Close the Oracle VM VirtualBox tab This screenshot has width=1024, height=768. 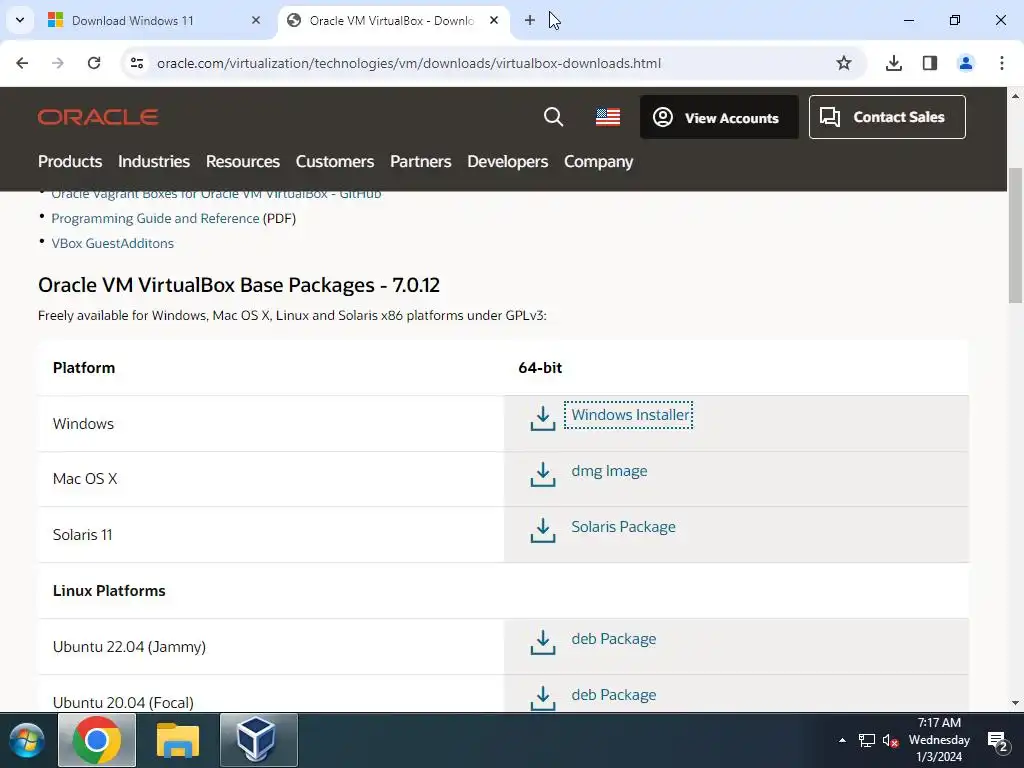coord(494,20)
